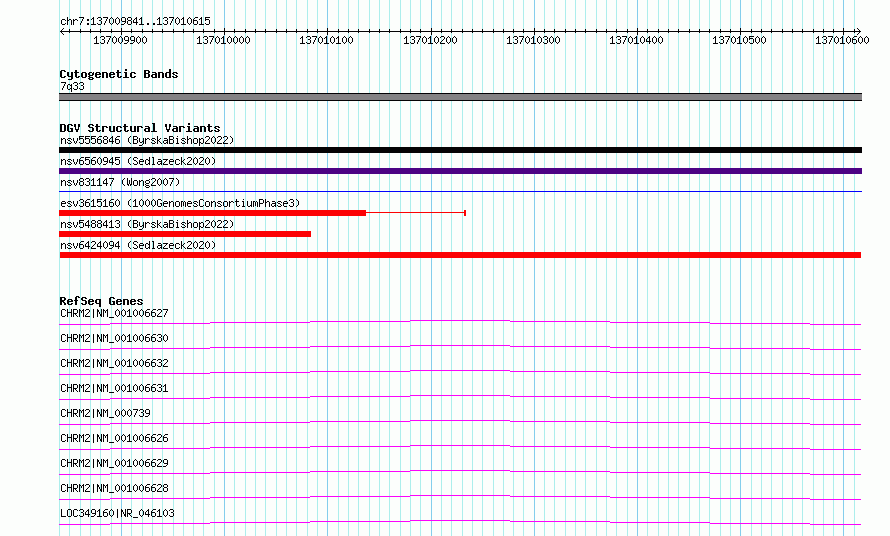Open gene CHRM2|NM_001006630 label
Screen dimensions: 890x536
[x=114, y=338]
